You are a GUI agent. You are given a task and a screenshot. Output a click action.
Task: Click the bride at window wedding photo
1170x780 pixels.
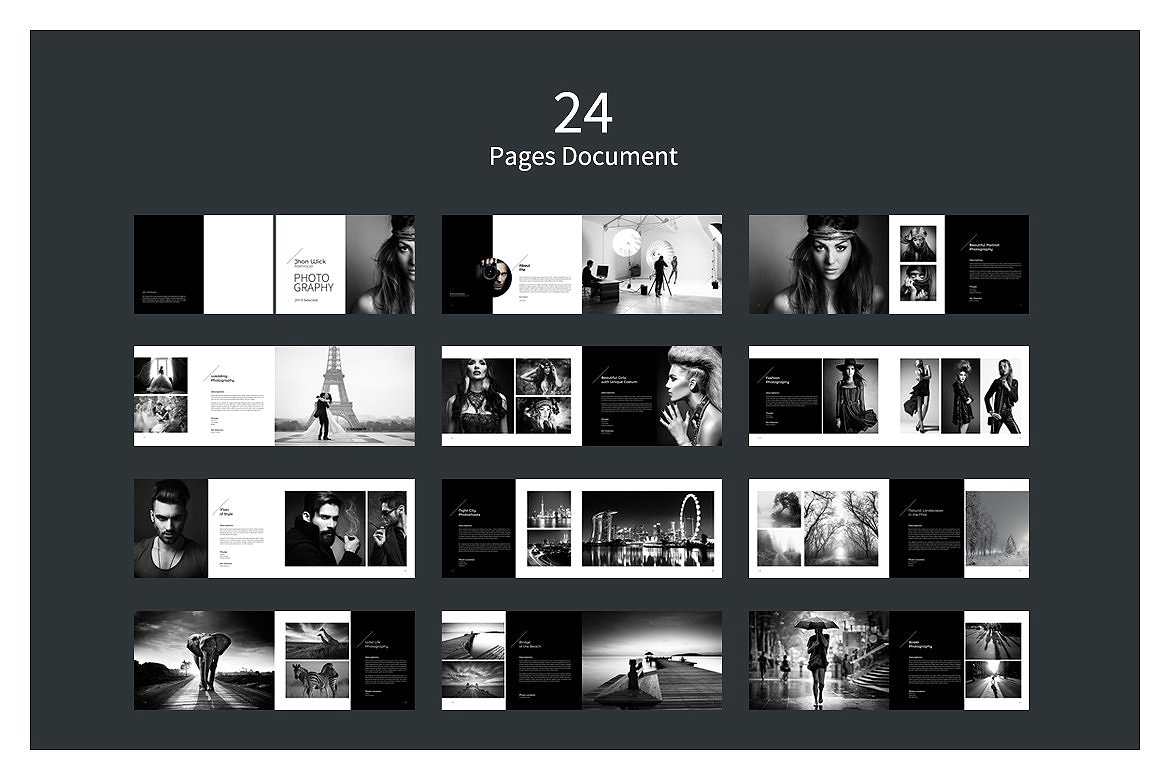point(161,375)
